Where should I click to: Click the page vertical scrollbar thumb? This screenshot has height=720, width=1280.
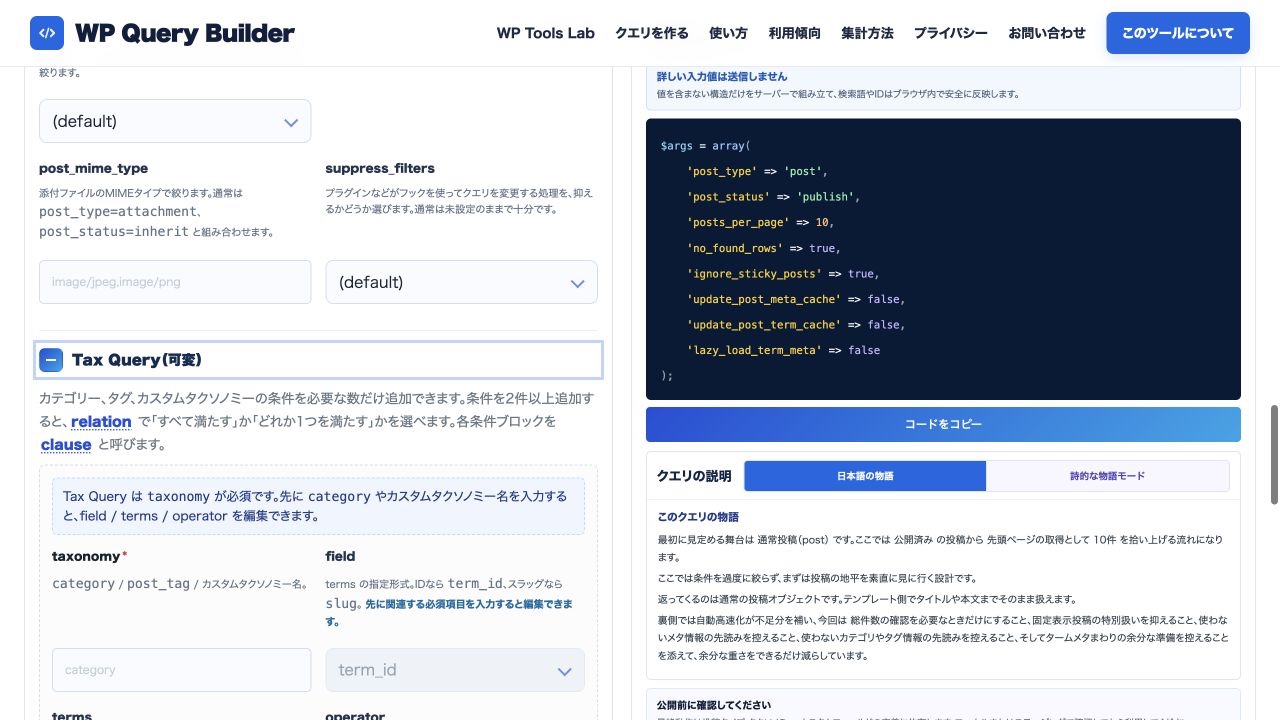click(x=1274, y=455)
